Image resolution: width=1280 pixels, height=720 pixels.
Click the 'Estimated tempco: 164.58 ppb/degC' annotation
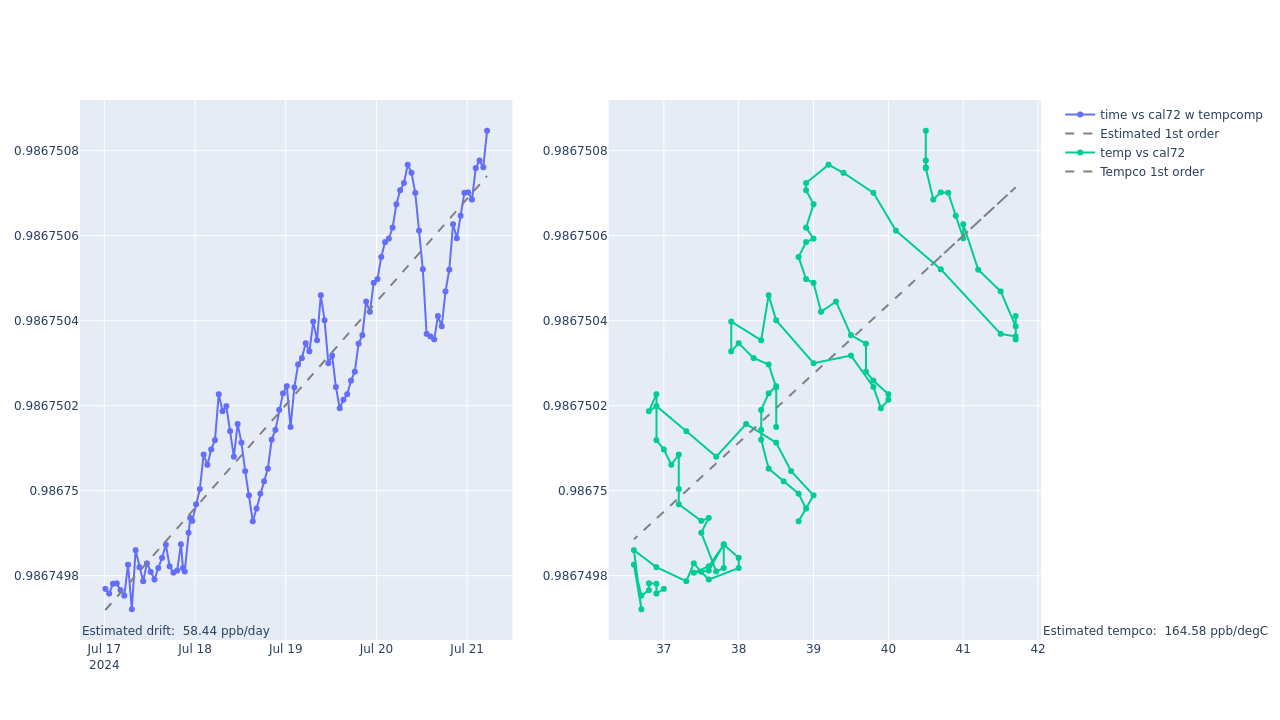pyautogui.click(x=1155, y=631)
